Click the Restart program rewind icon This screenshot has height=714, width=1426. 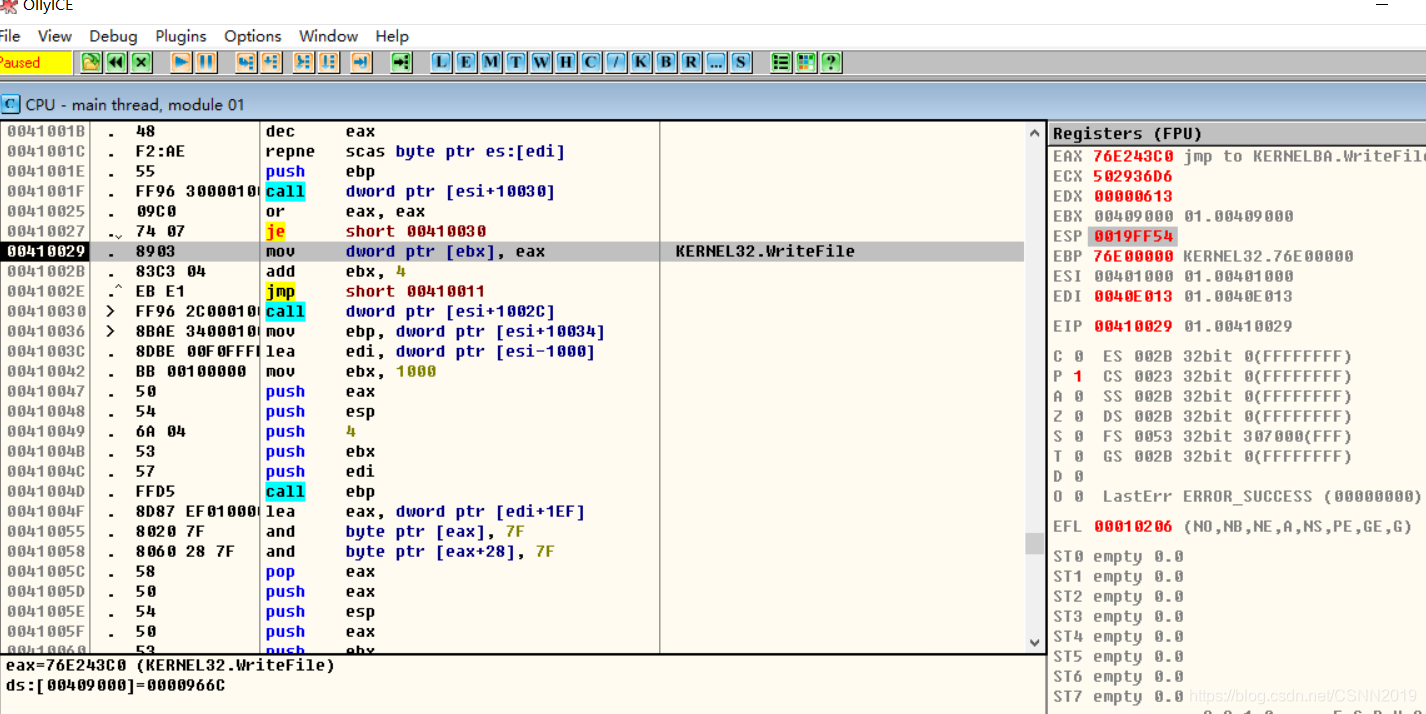(x=116, y=62)
